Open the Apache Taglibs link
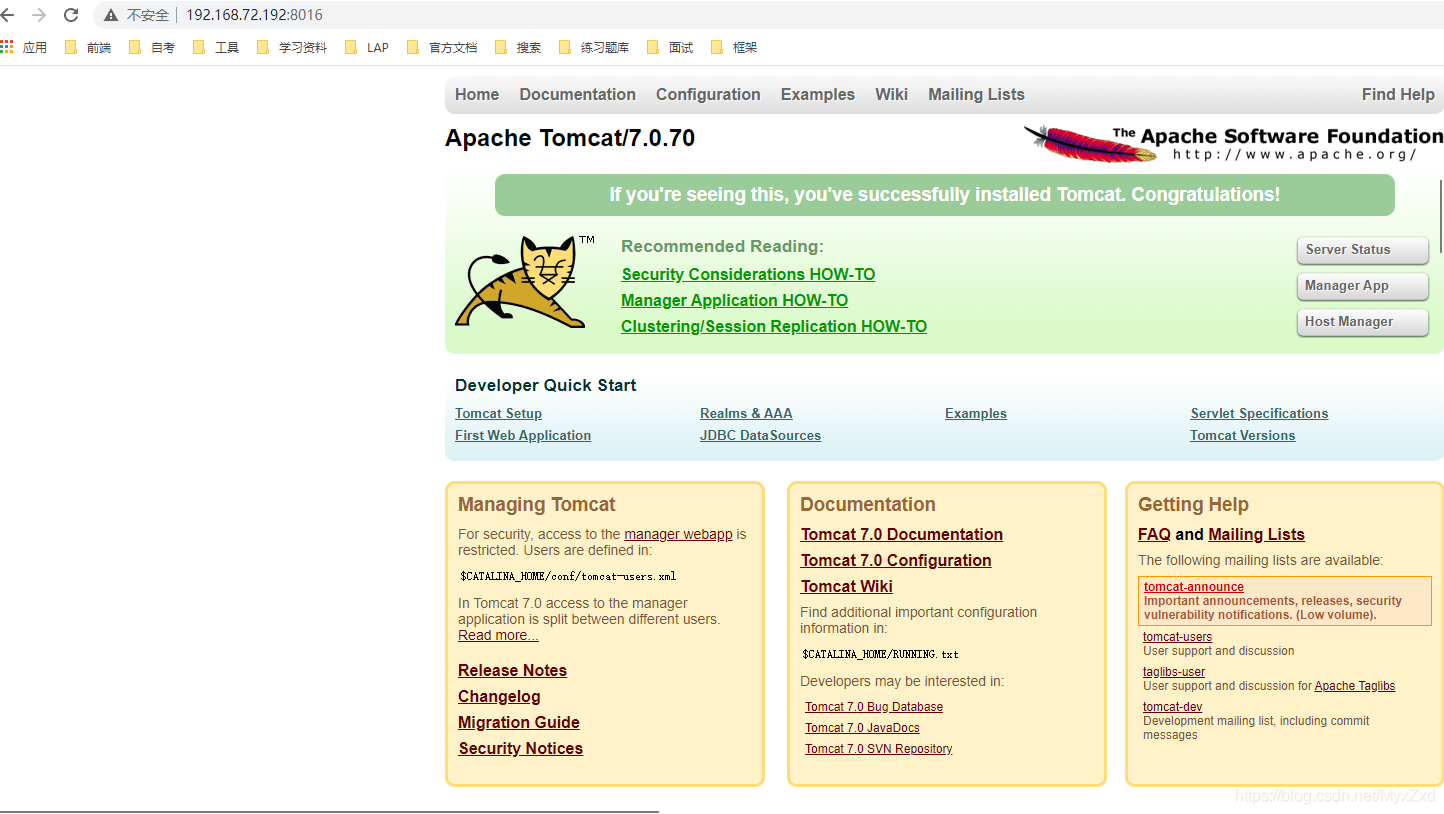 (x=1354, y=686)
